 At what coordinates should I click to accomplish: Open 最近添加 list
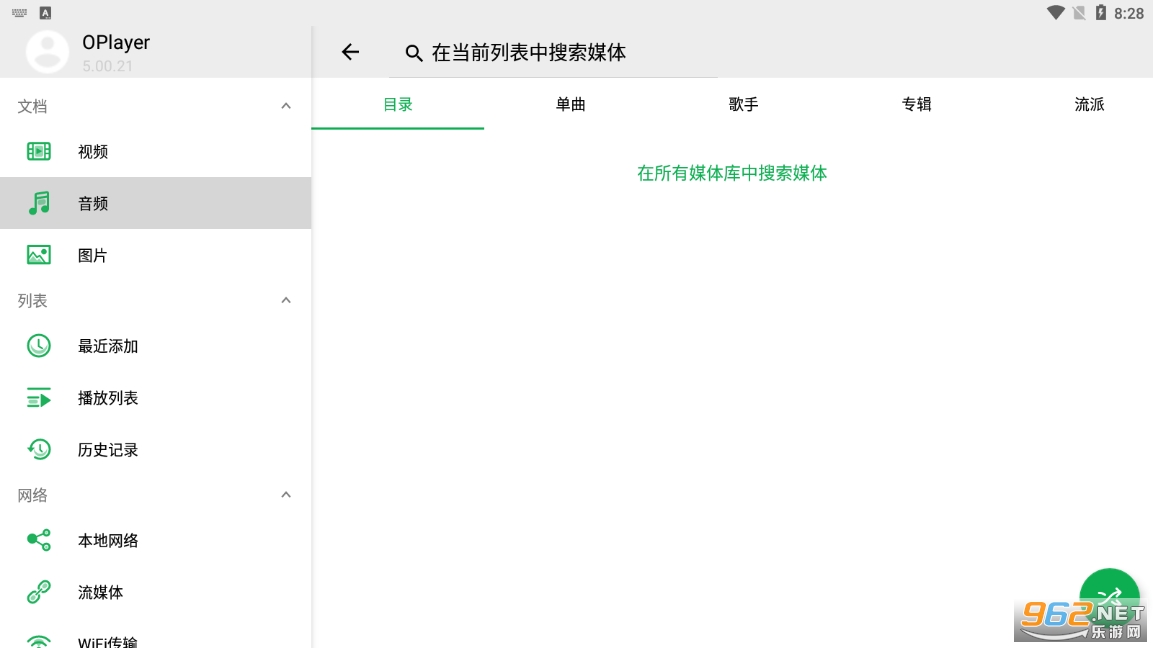pyautogui.click(x=156, y=346)
